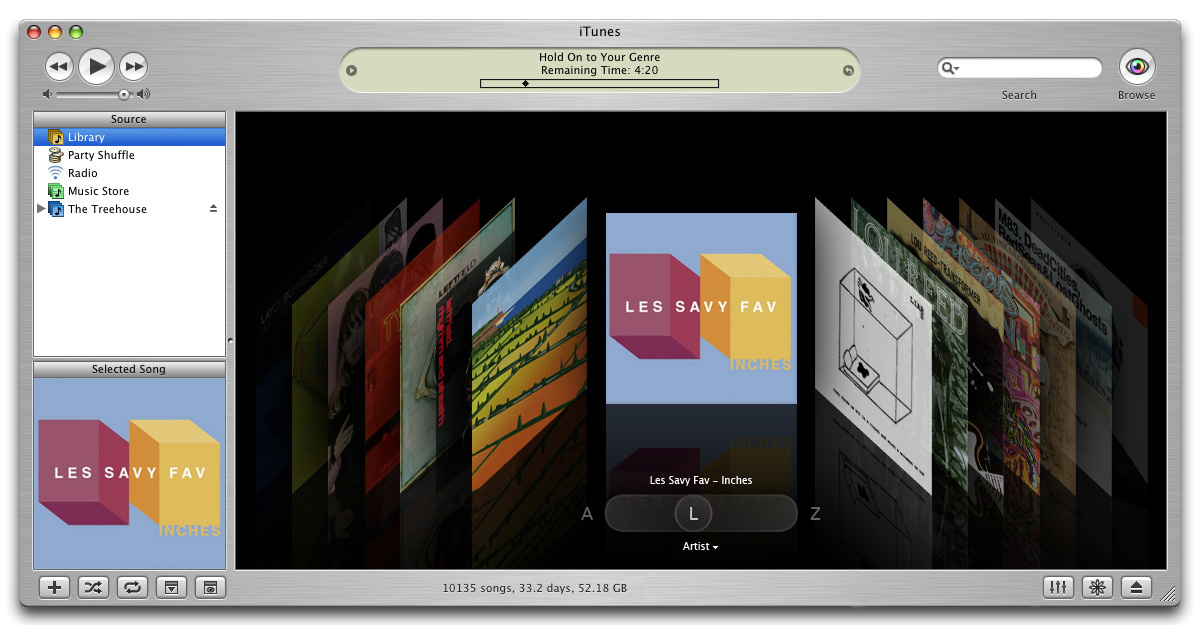Click inside the Search field
The height and width of the screenshot is (625, 1200).
pyautogui.click(x=1030, y=68)
